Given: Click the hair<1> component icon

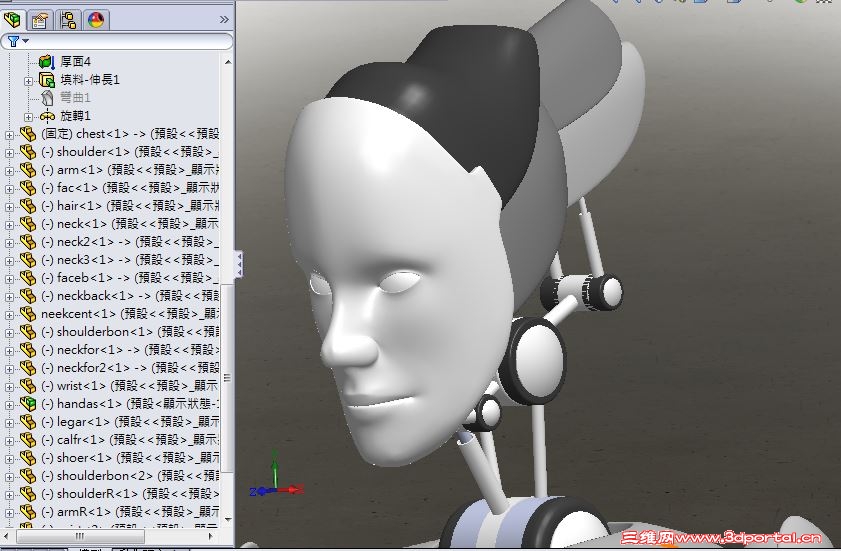Looking at the screenshot, I should point(27,206).
